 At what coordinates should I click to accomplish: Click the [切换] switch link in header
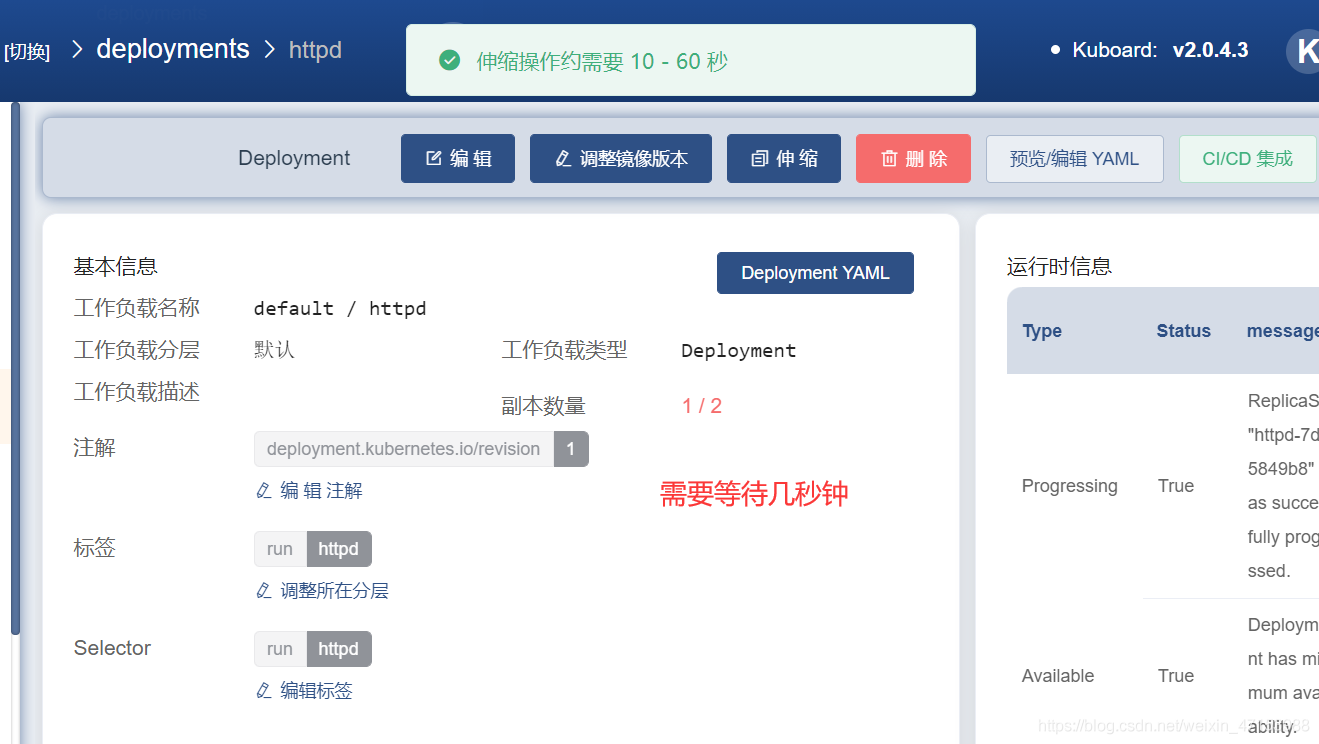point(27,51)
